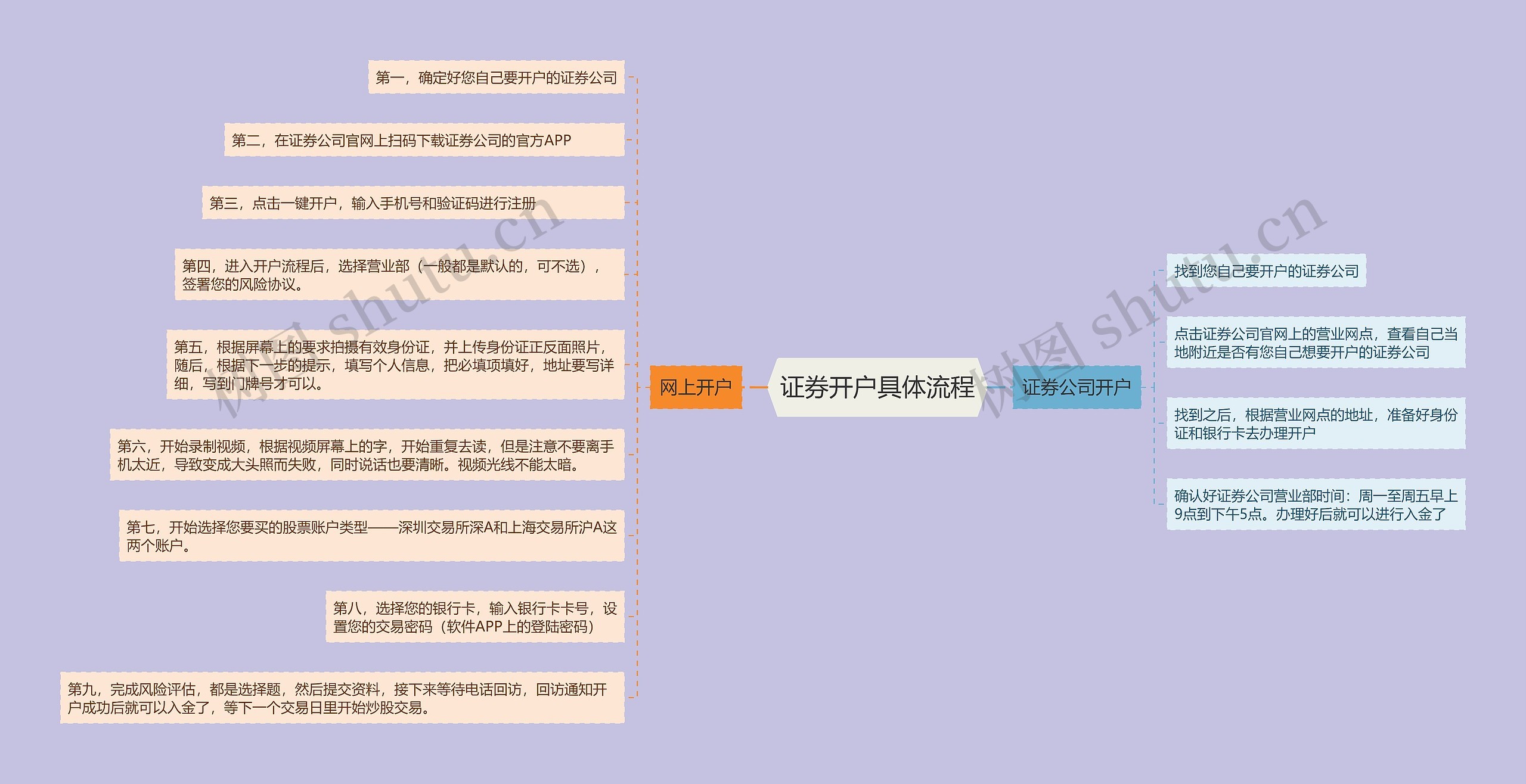Select node 第一，确定好您自己要开户的证券公司

tap(496, 77)
